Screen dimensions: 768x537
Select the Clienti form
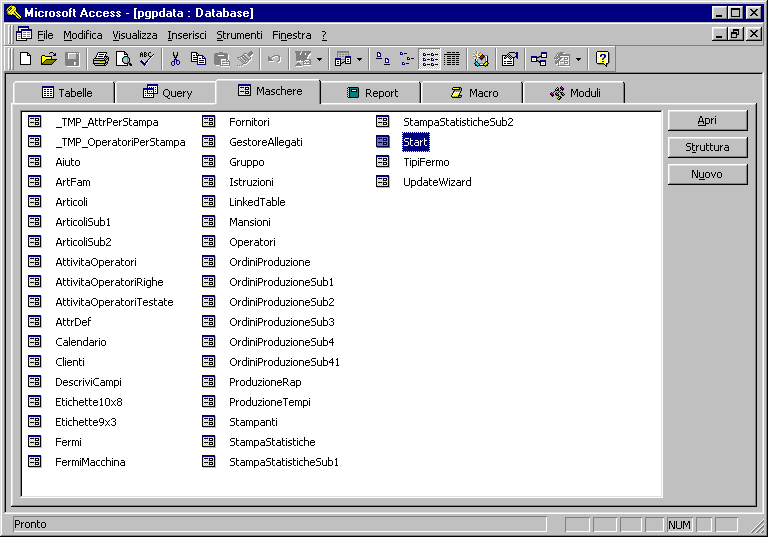click(70, 362)
